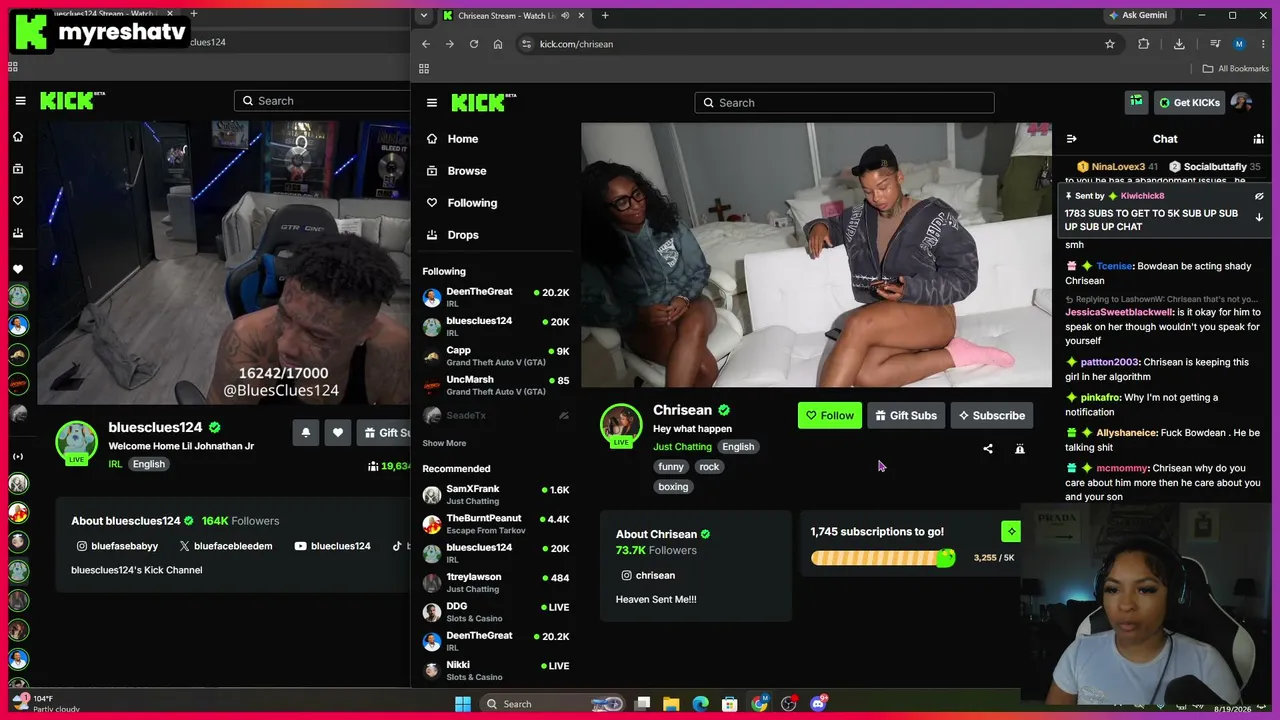1280x720 pixels.
Task: Open the user profile avatar next to Get KICKs
Action: coord(1241,102)
